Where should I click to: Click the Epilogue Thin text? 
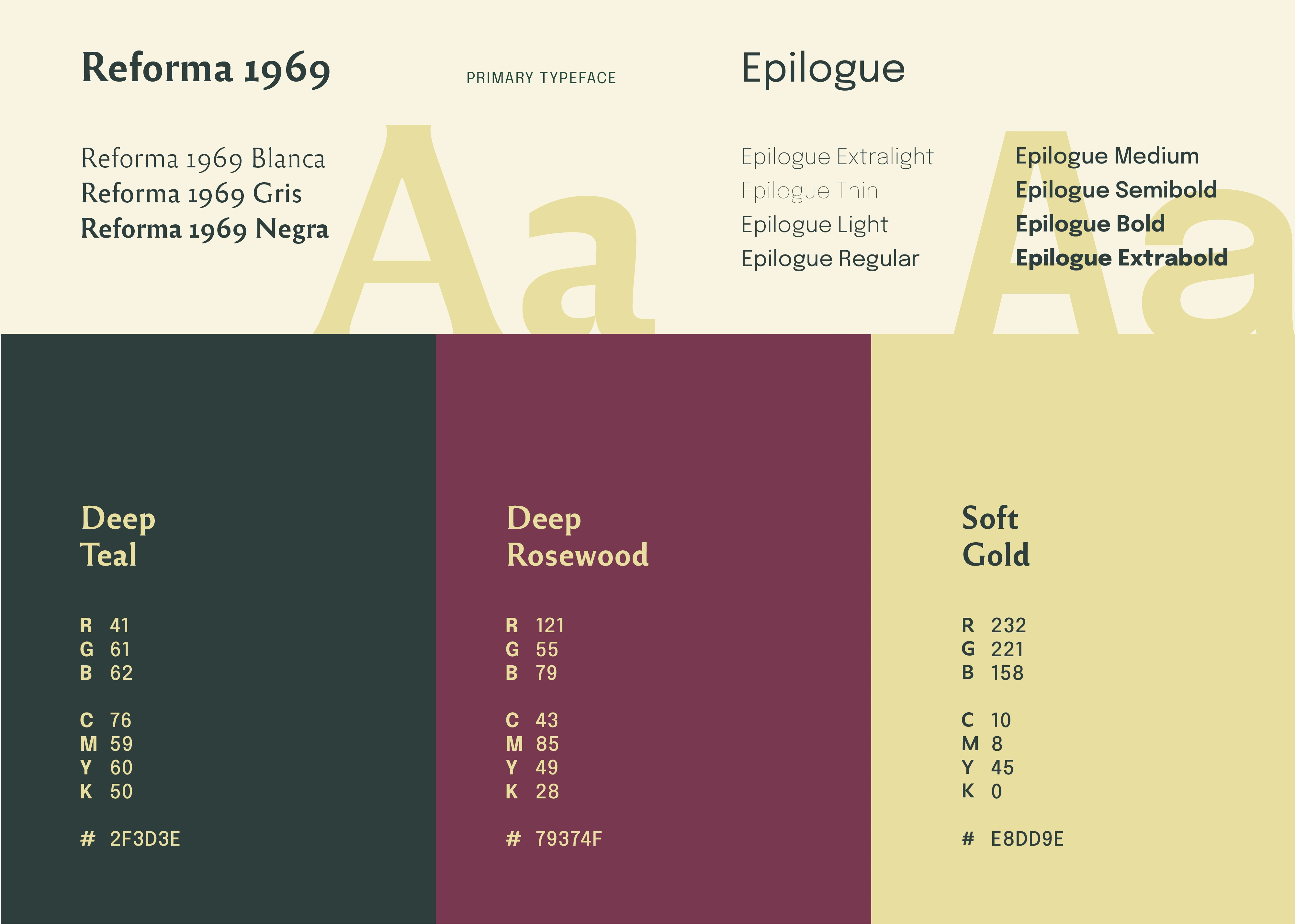coord(809,191)
